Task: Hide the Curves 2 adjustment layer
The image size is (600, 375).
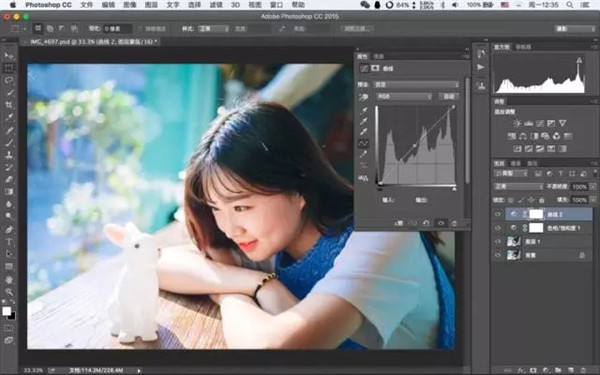Action: point(497,214)
